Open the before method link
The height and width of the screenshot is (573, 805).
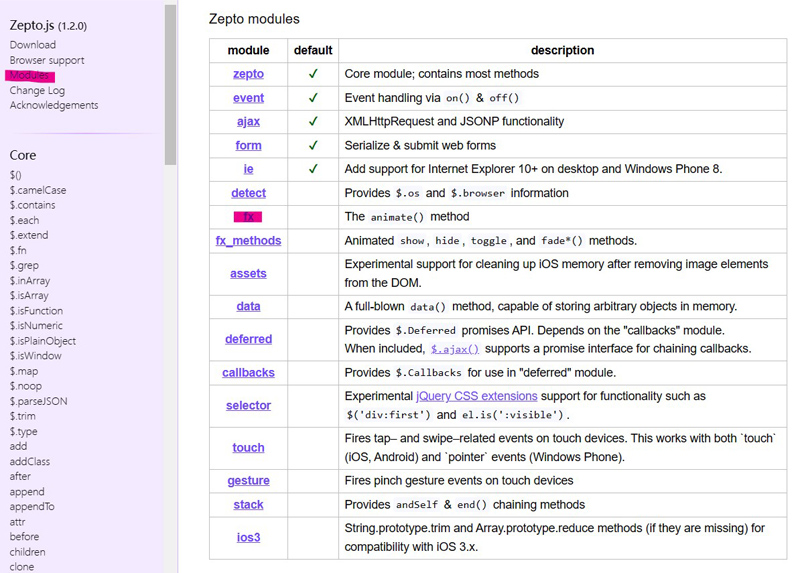click(24, 537)
